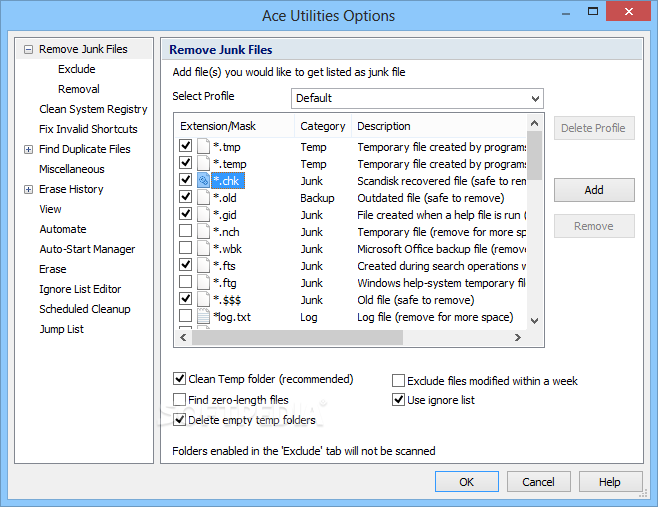Click the file icon of *.tmp row

click(x=204, y=146)
